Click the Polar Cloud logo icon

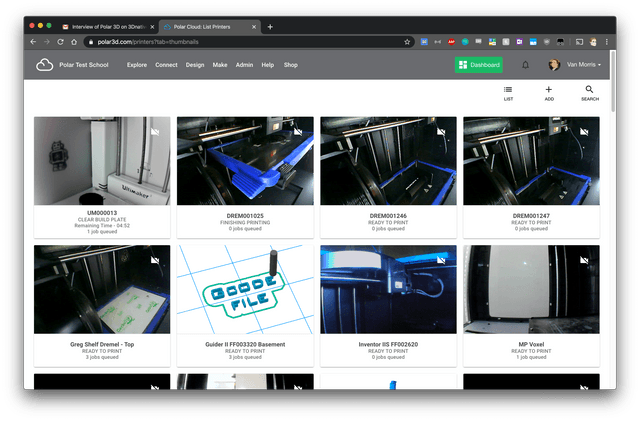(x=44, y=65)
